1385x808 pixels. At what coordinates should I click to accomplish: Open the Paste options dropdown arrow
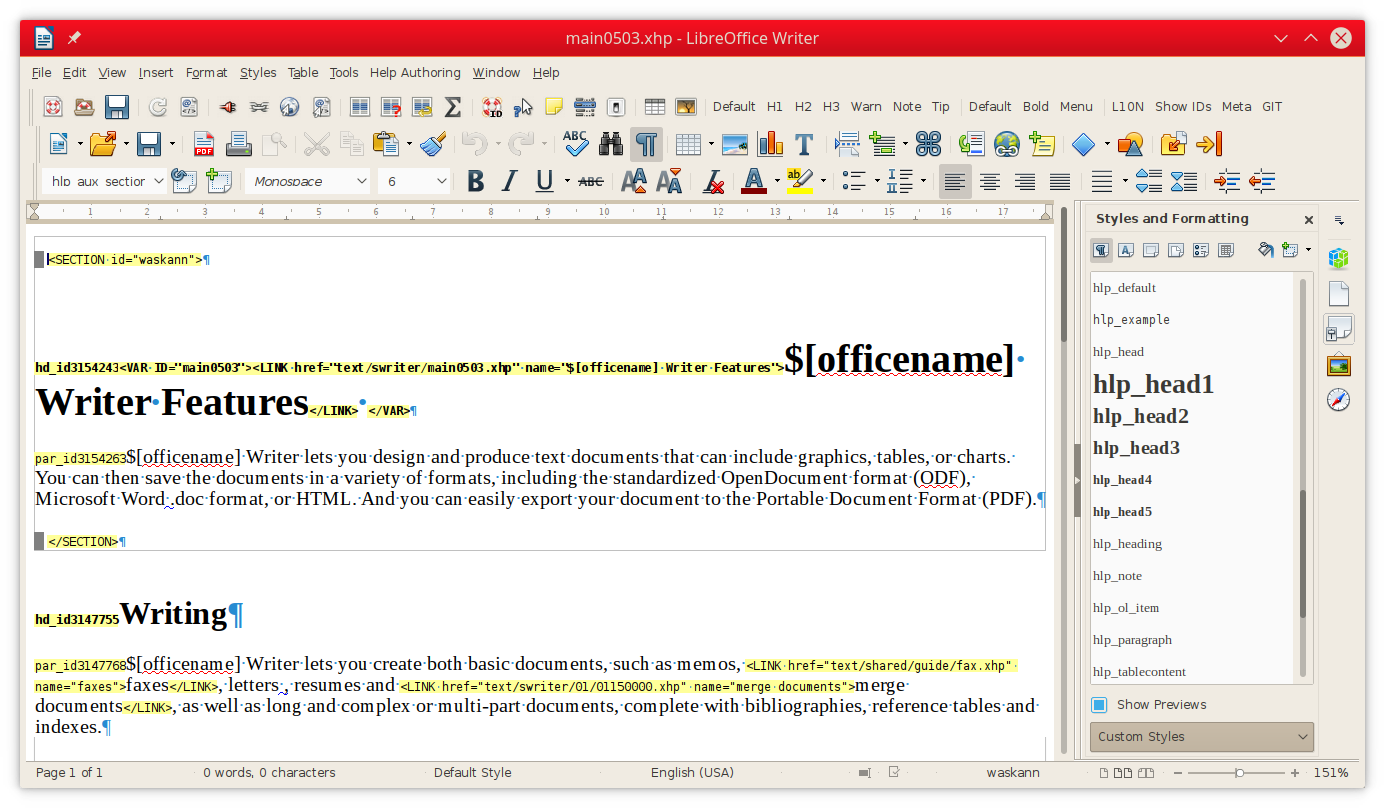(410, 144)
